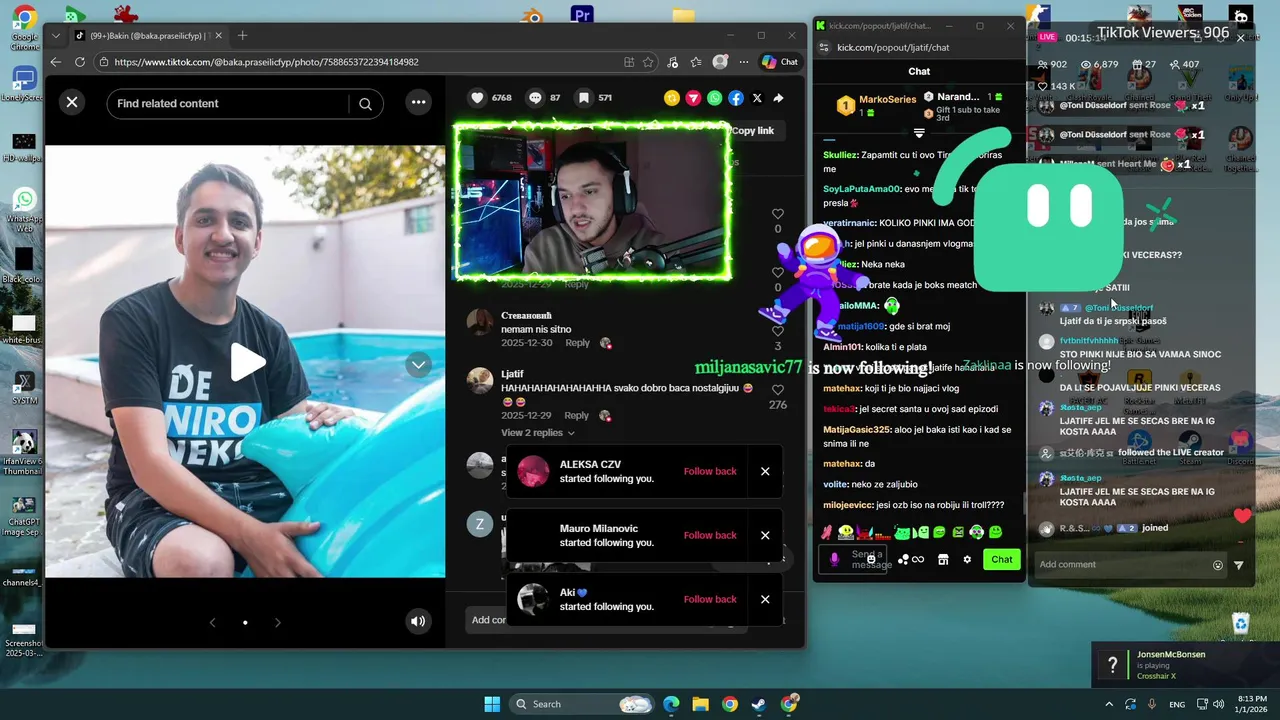Click the search magnifier in Find related content
Viewport: 1280px width, 720px height.
click(x=365, y=104)
